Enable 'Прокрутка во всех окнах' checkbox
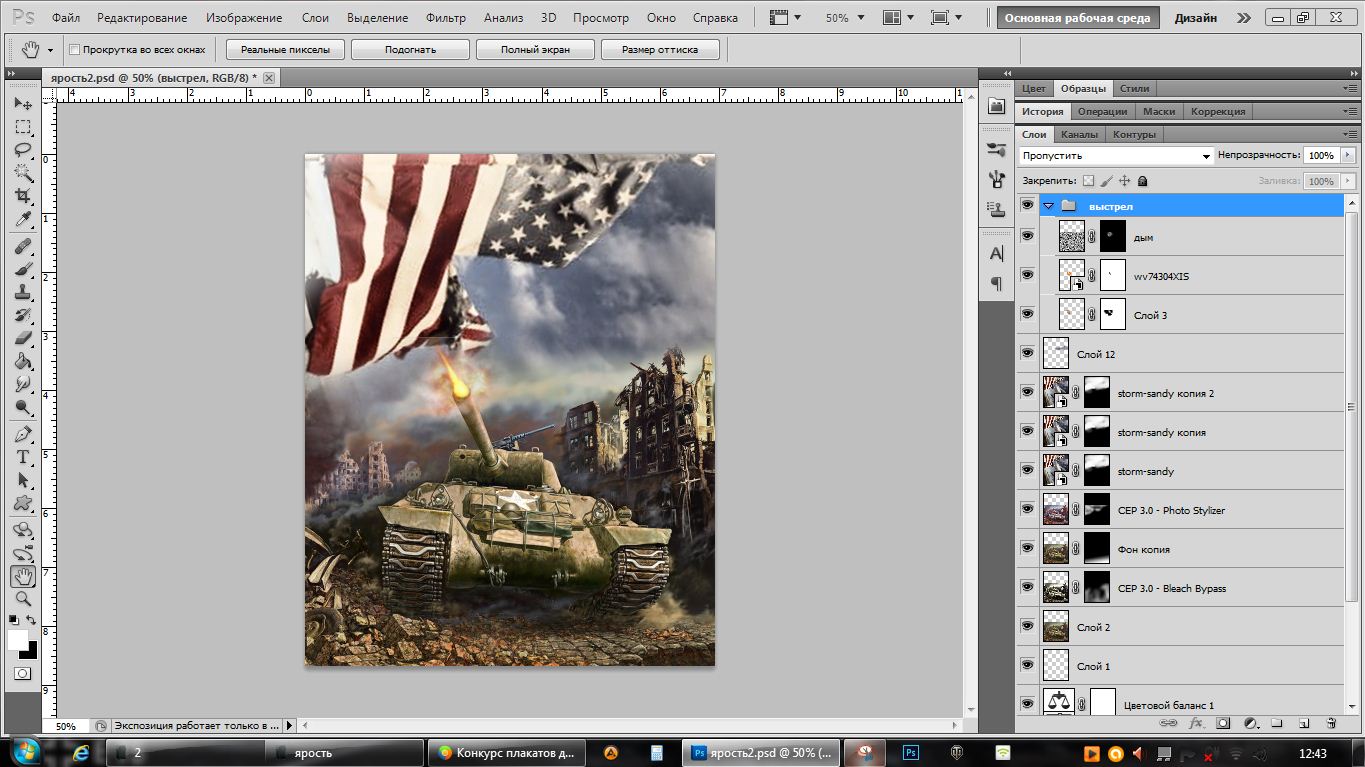Screen dimensions: 1365x767 (75, 50)
